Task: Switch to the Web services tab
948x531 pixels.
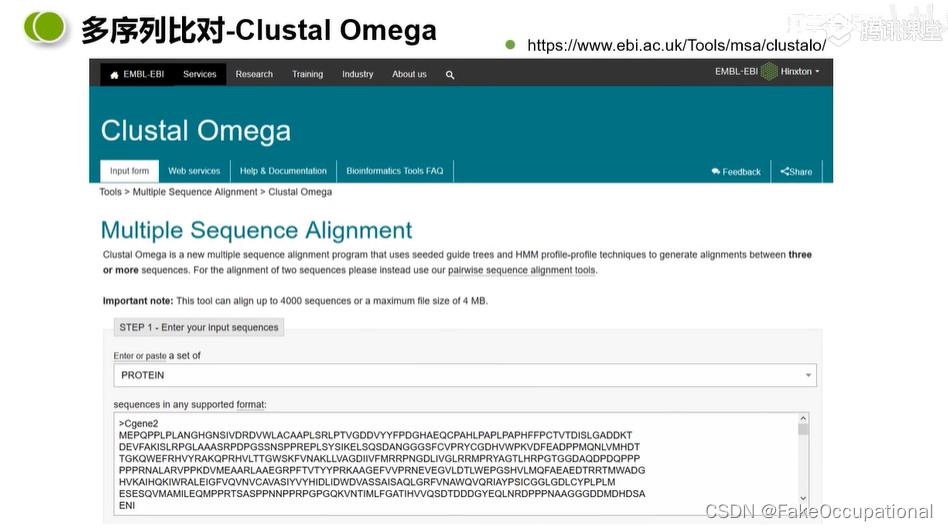Action: (x=194, y=171)
